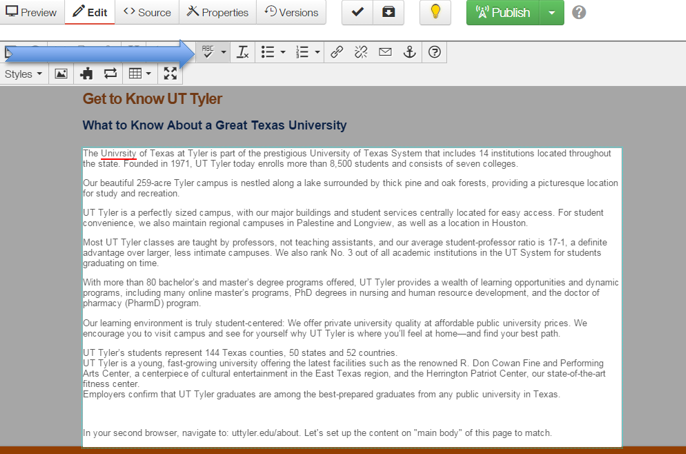Click the insert asset arrows icon

110,74
